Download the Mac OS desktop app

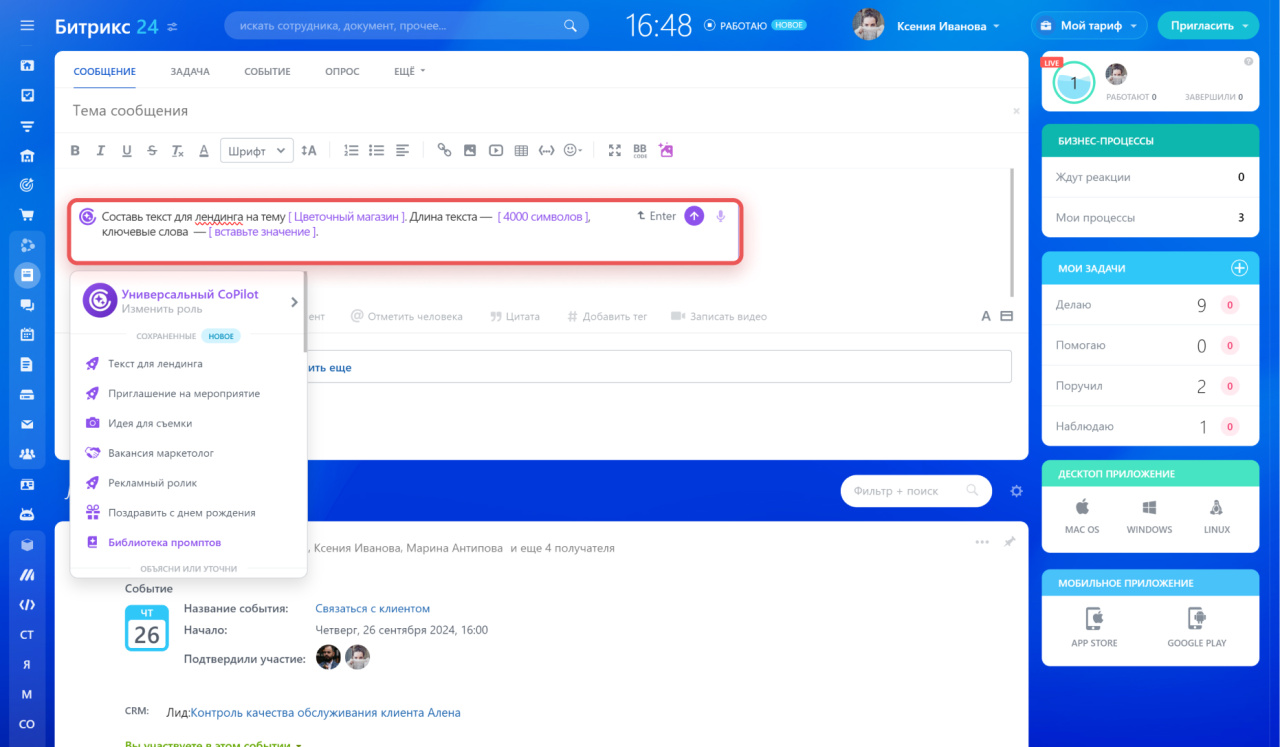pyautogui.click(x=1082, y=516)
